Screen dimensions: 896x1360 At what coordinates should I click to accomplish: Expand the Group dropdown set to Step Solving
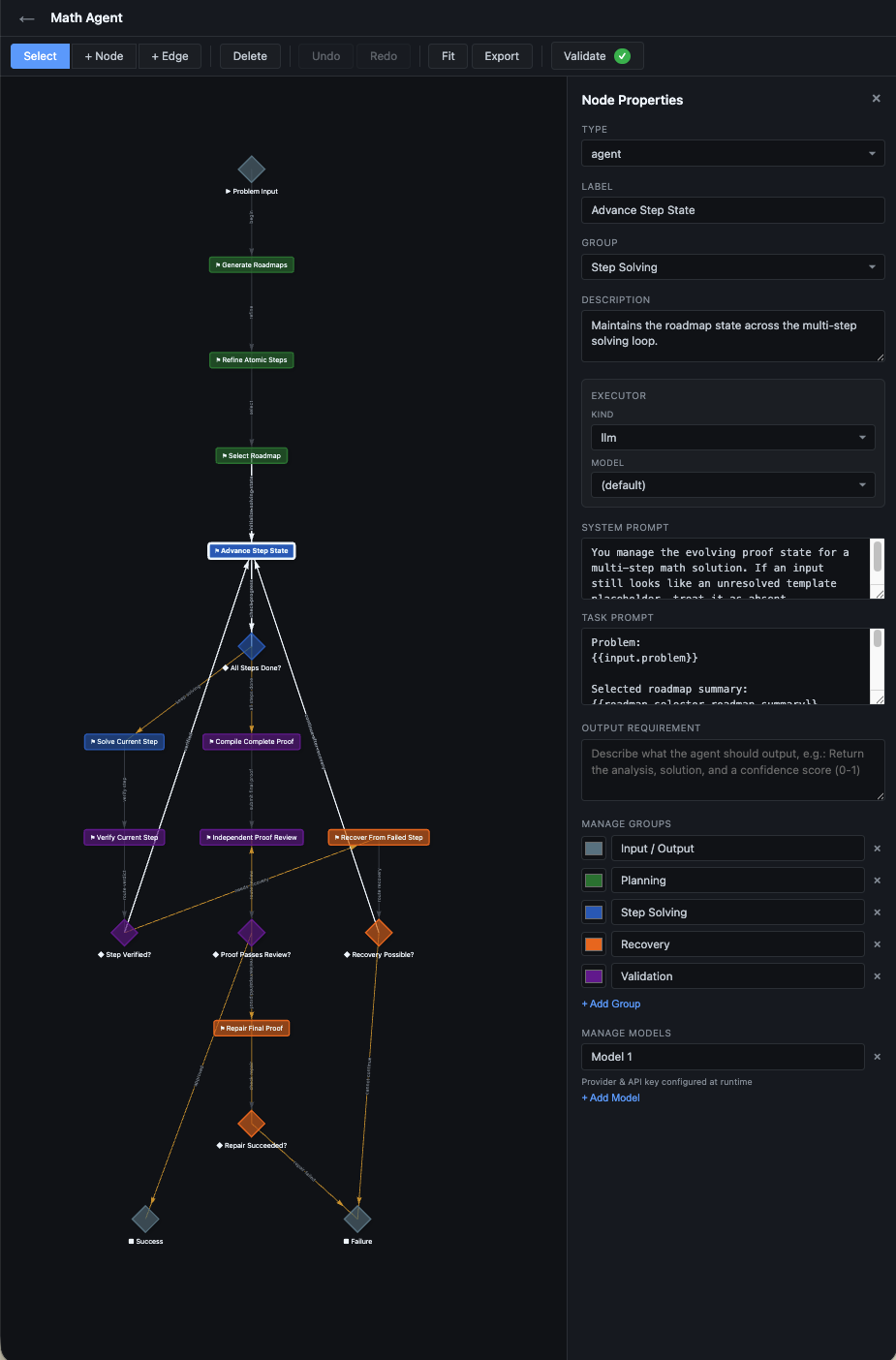pyautogui.click(x=732, y=267)
